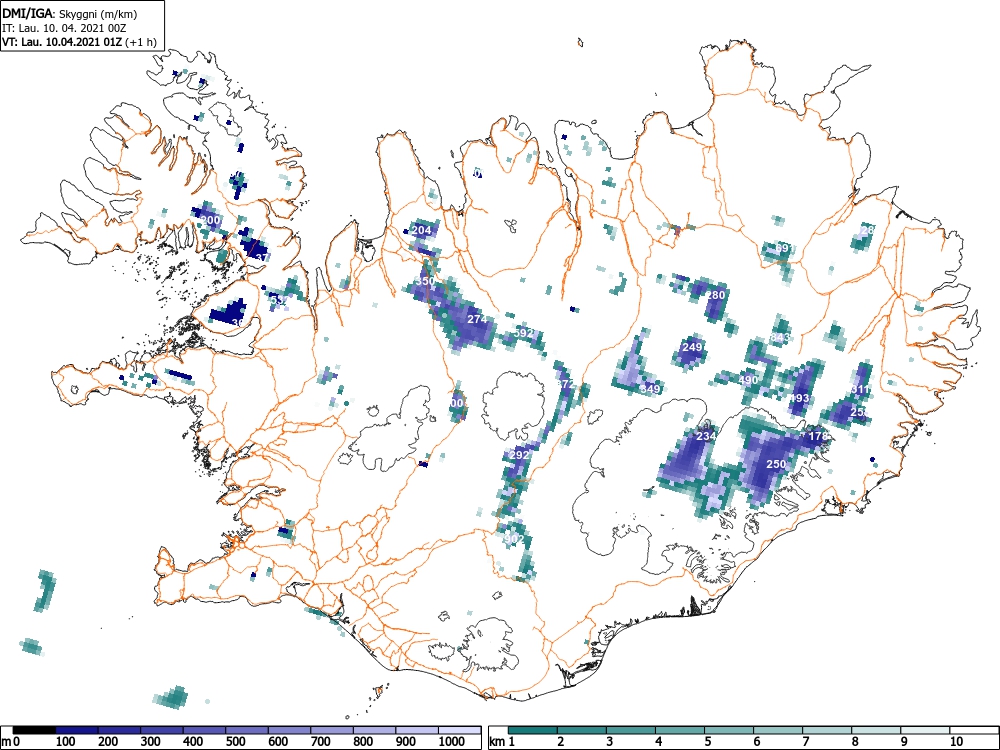
Task: Click the '250' visibility value on the map
Action: coord(776,464)
